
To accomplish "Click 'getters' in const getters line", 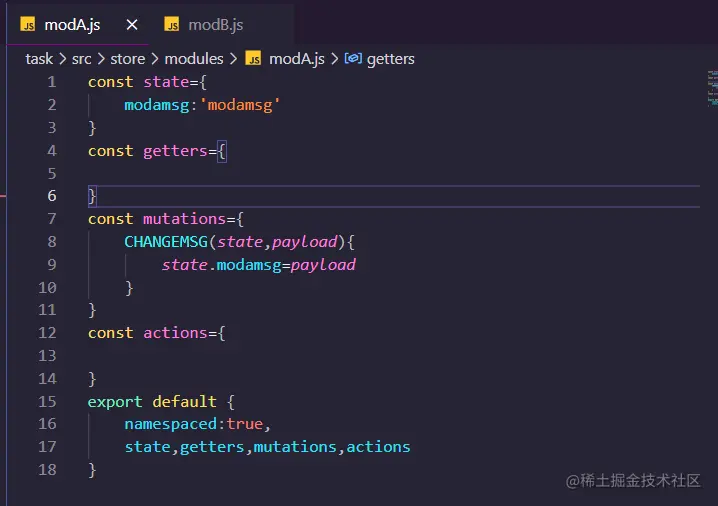I will coord(175,151).
